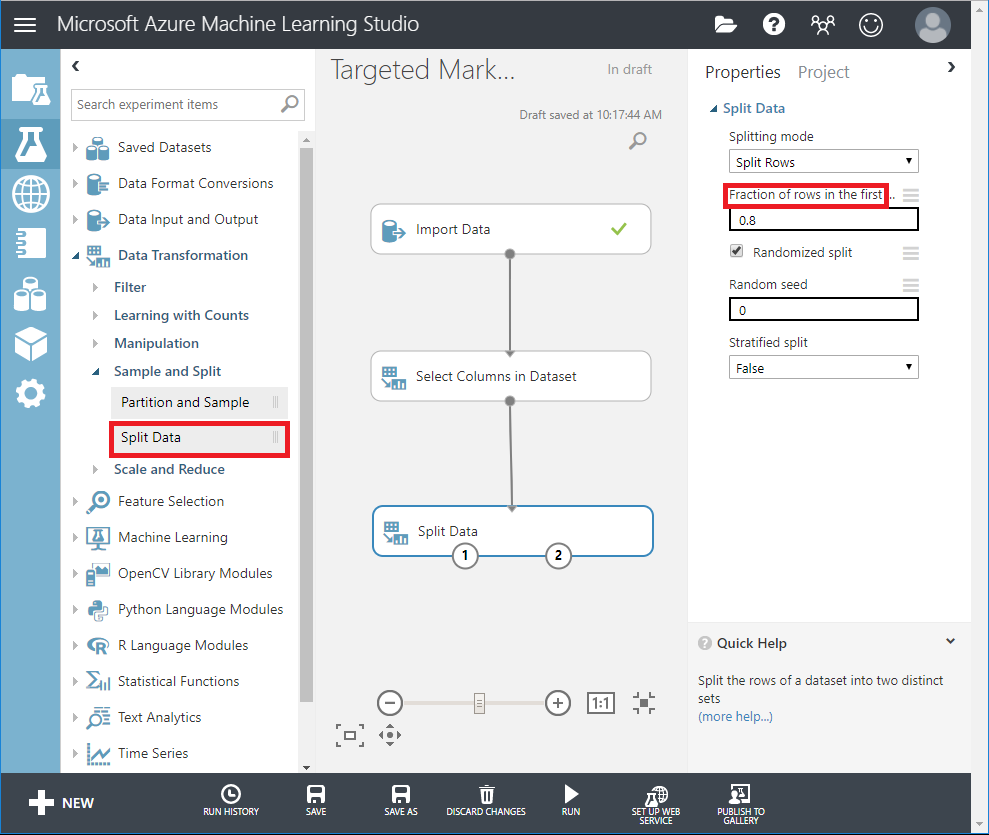Select Partition and Sample module item
Image resolution: width=989 pixels, height=835 pixels.
pyautogui.click(x=186, y=402)
